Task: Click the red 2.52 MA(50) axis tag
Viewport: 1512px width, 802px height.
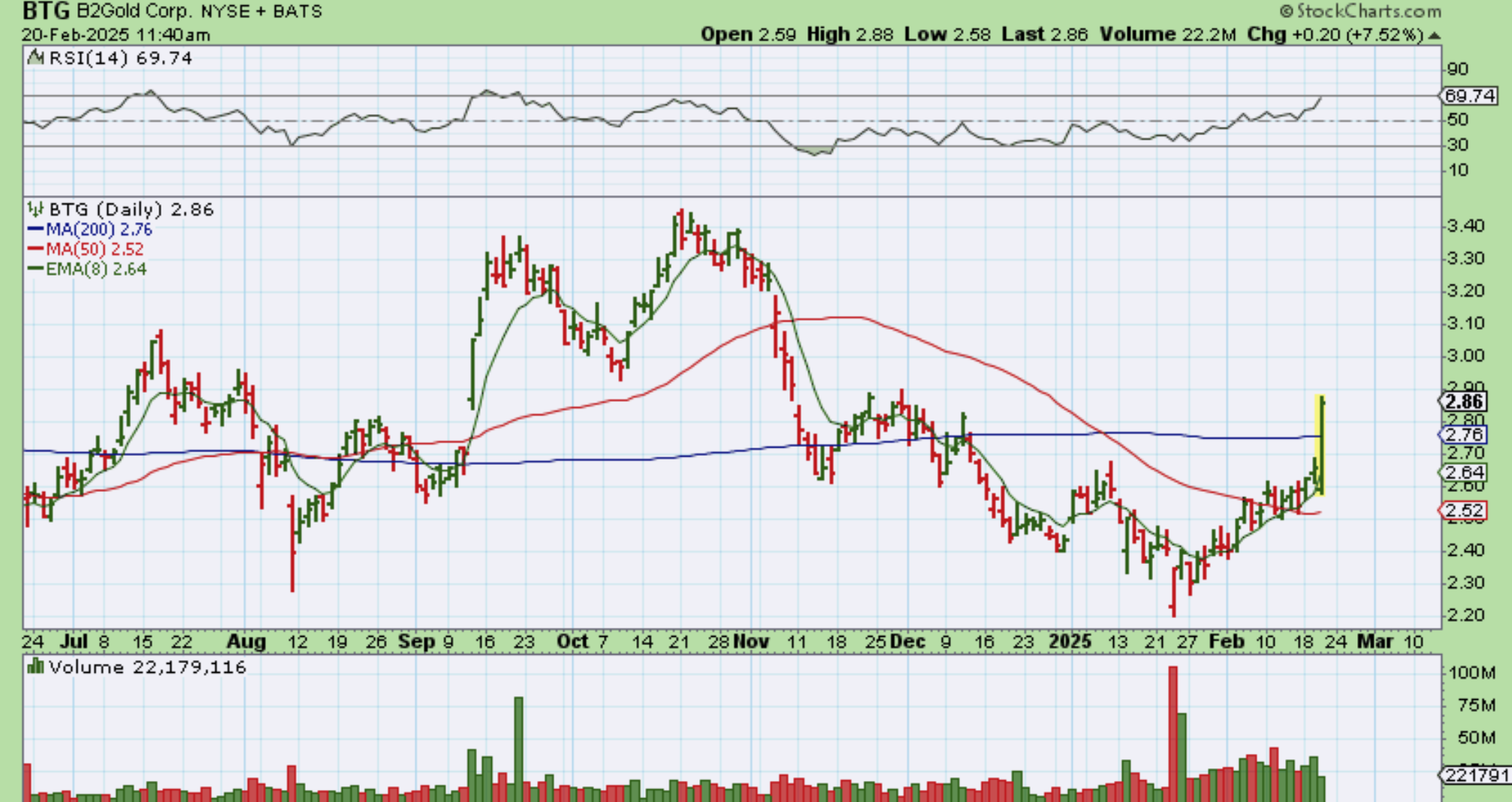Action: [x=1464, y=511]
